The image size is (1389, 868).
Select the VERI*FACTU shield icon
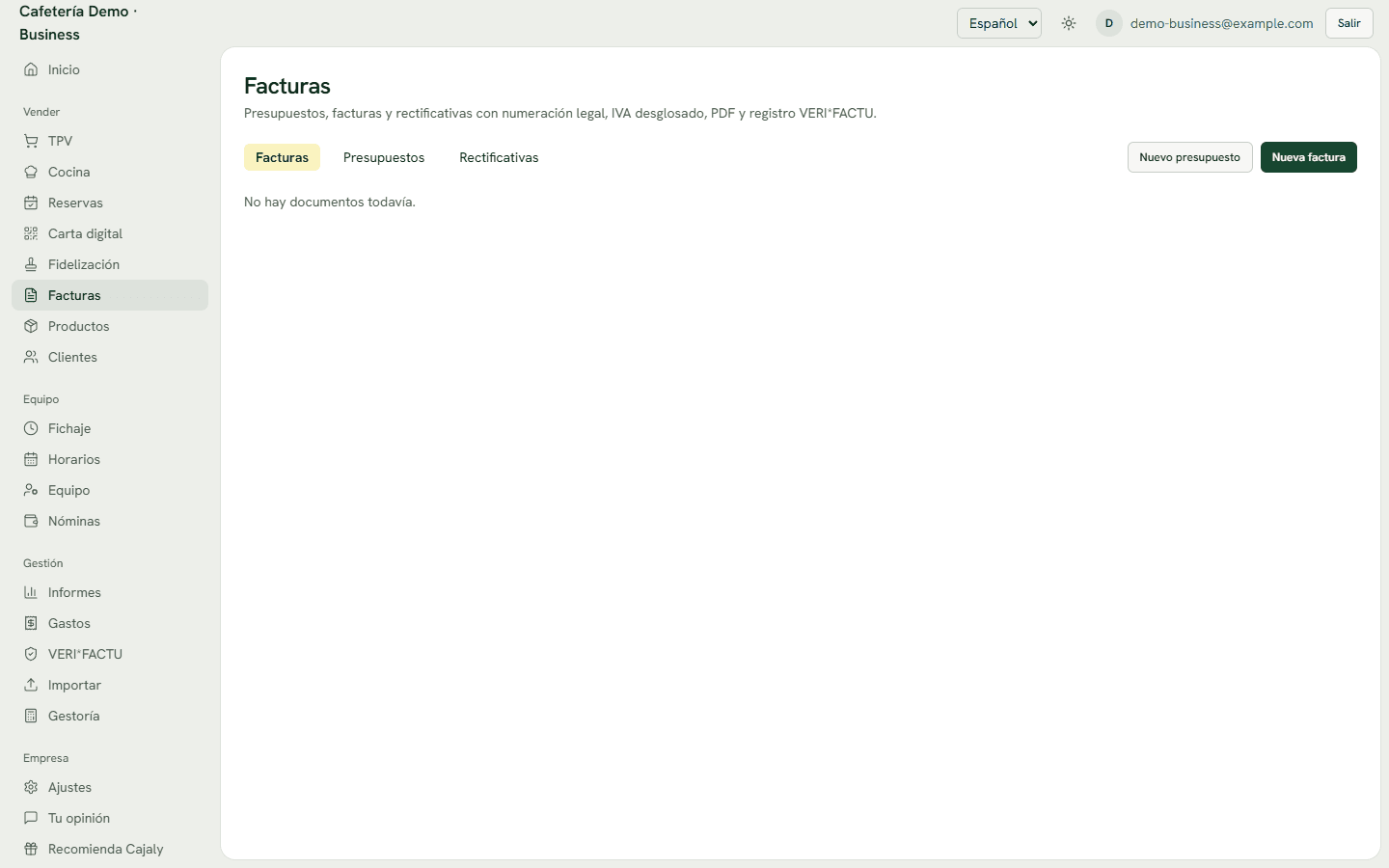31,654
